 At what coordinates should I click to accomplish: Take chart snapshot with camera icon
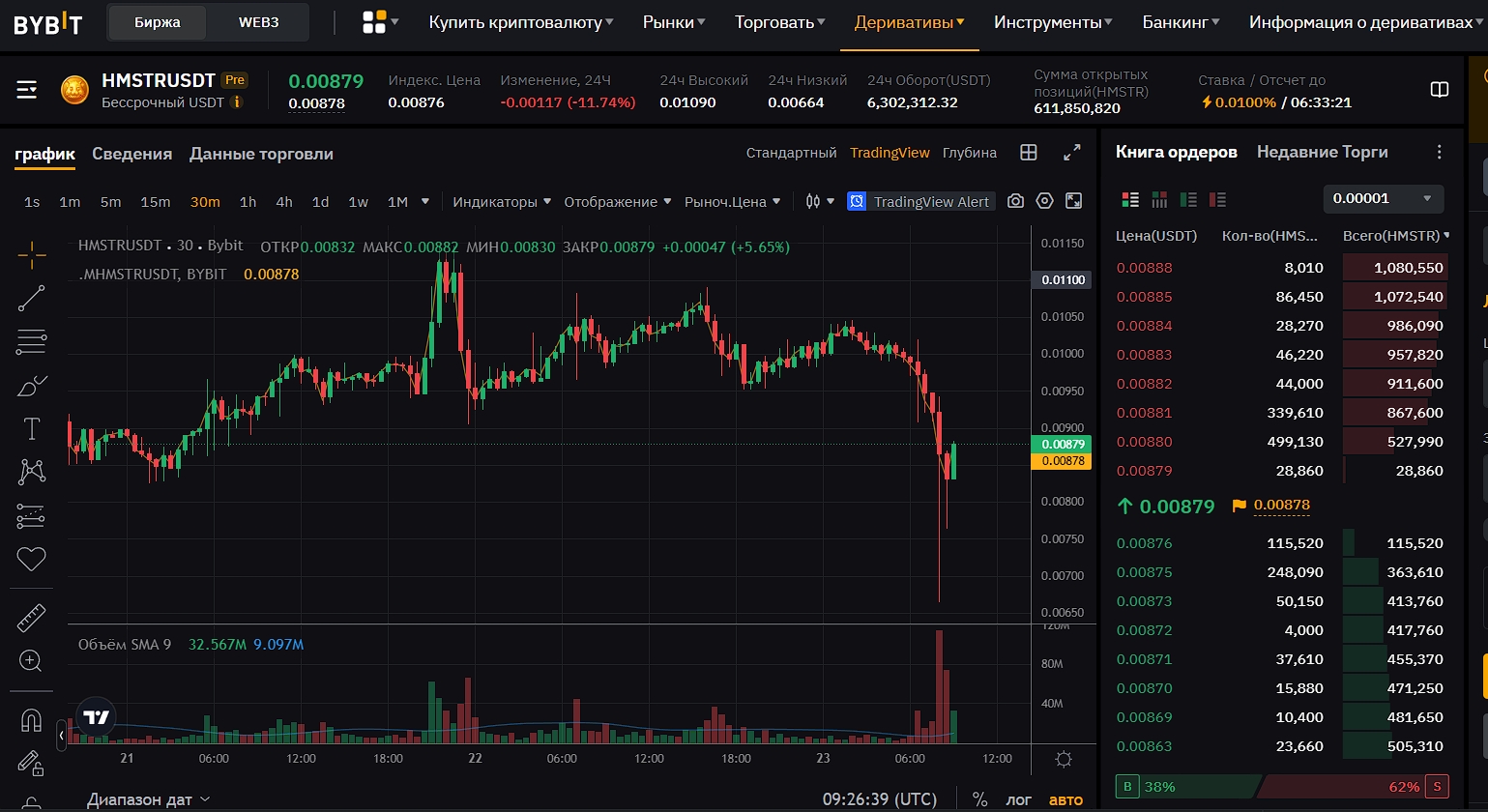[x=1015, y=201]
